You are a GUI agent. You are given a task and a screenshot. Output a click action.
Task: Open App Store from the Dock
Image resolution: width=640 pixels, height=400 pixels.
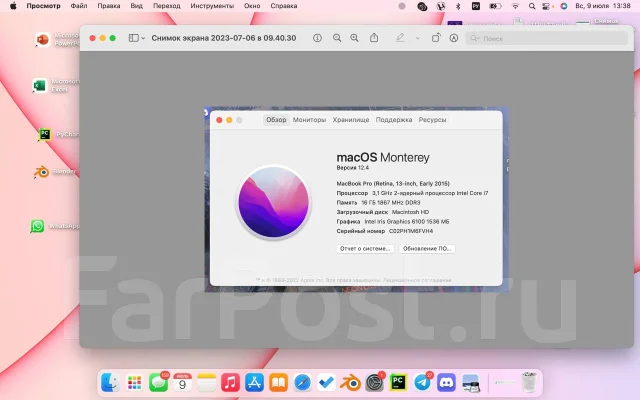[x=254, y=382]
